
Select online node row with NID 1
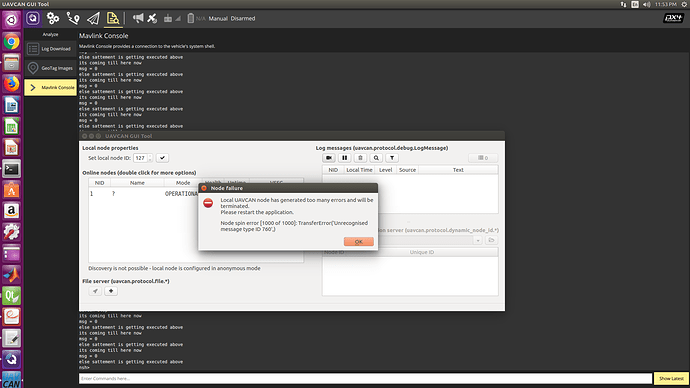pos(144,194)
